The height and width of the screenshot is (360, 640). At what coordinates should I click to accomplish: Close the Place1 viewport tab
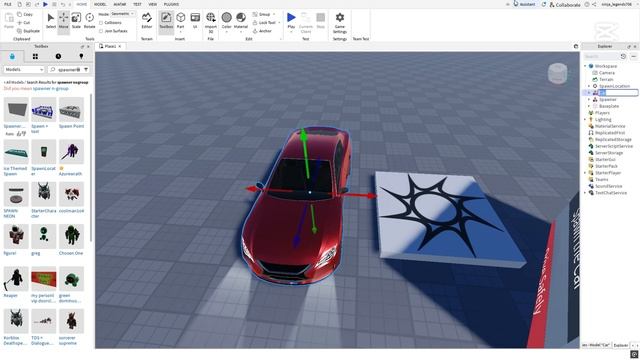click(x=120, y=47)
